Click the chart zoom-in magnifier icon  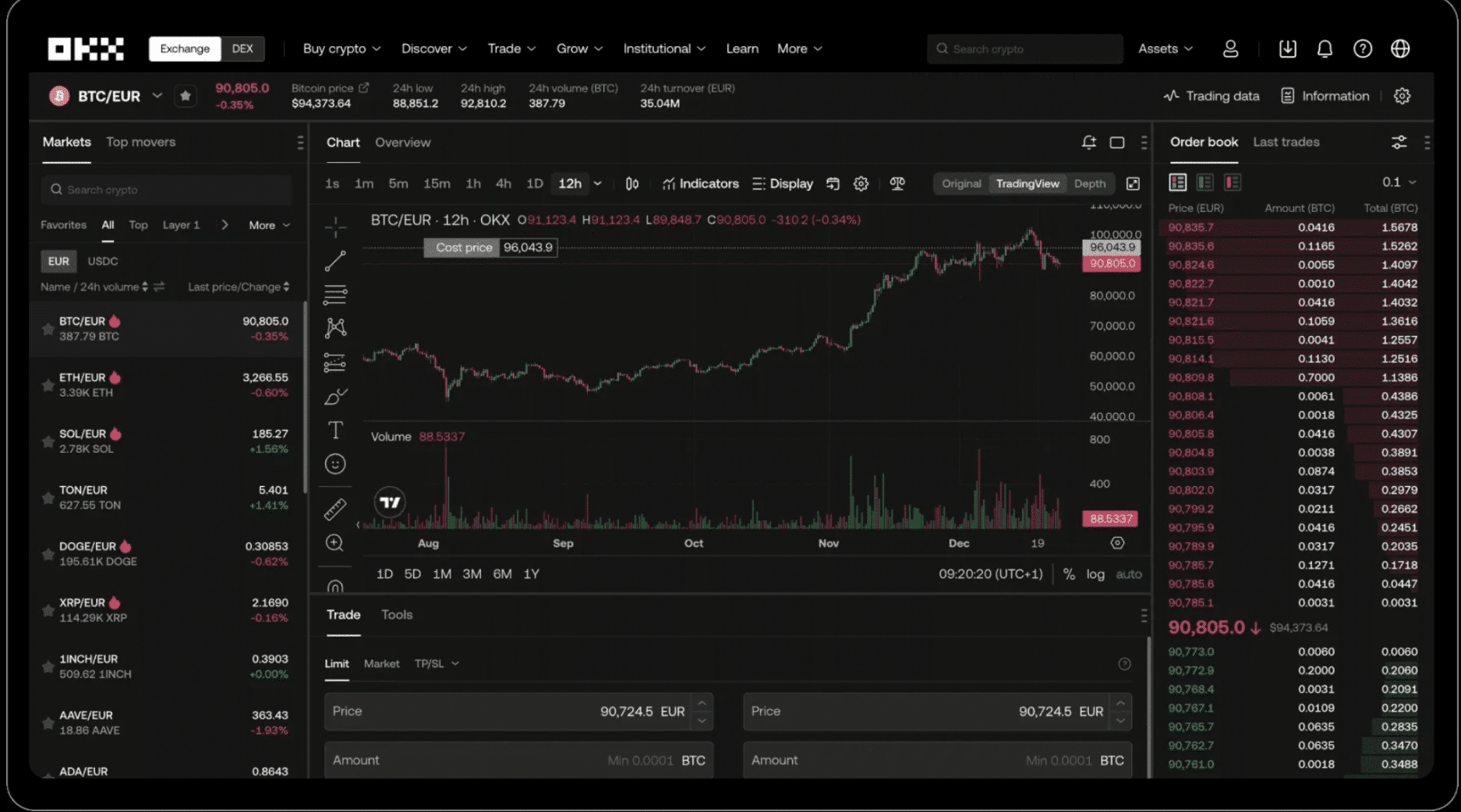pyautogui.click(x=335, y=543)
